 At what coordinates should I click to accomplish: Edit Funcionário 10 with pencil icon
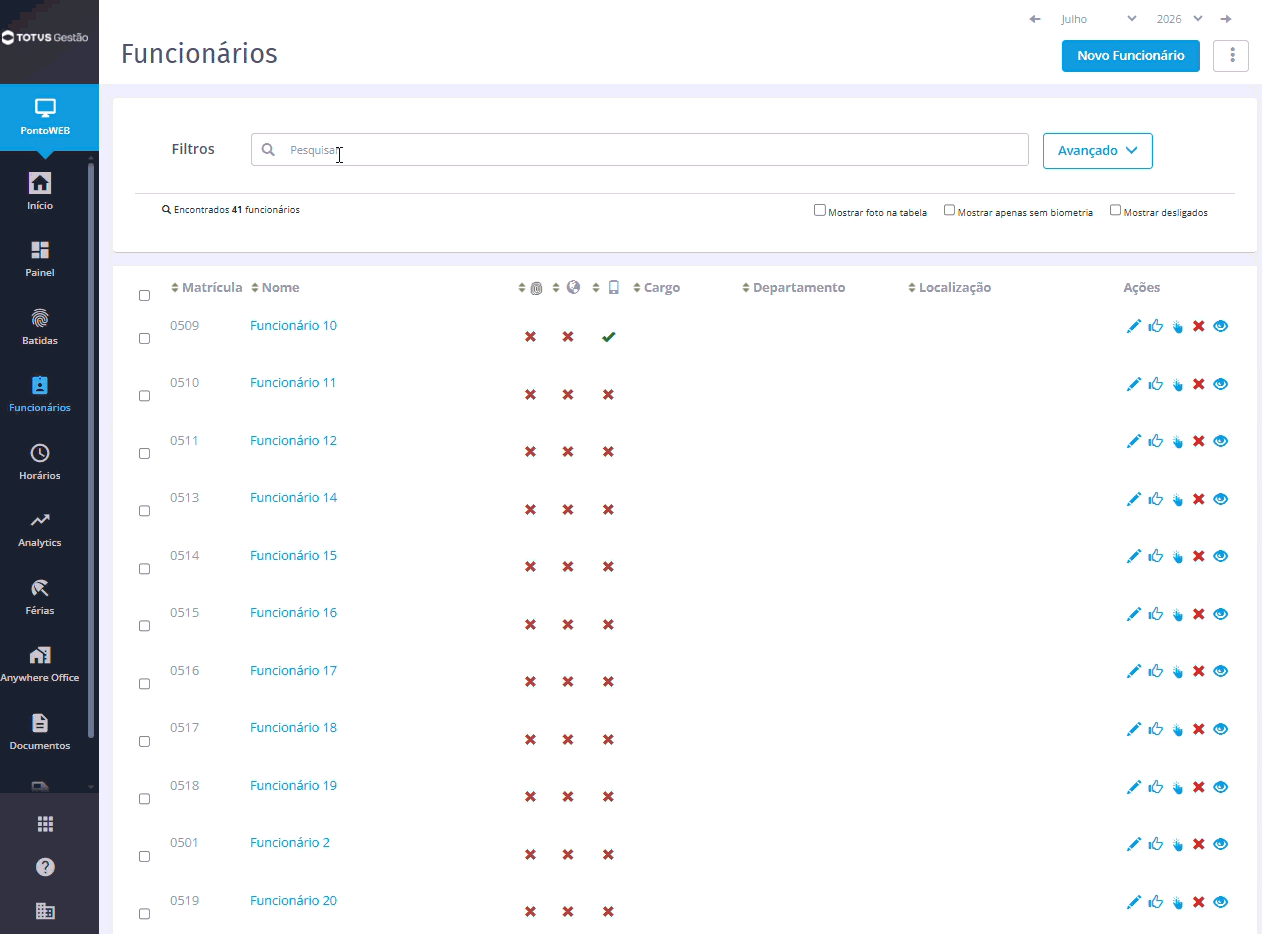[1134, 326]
